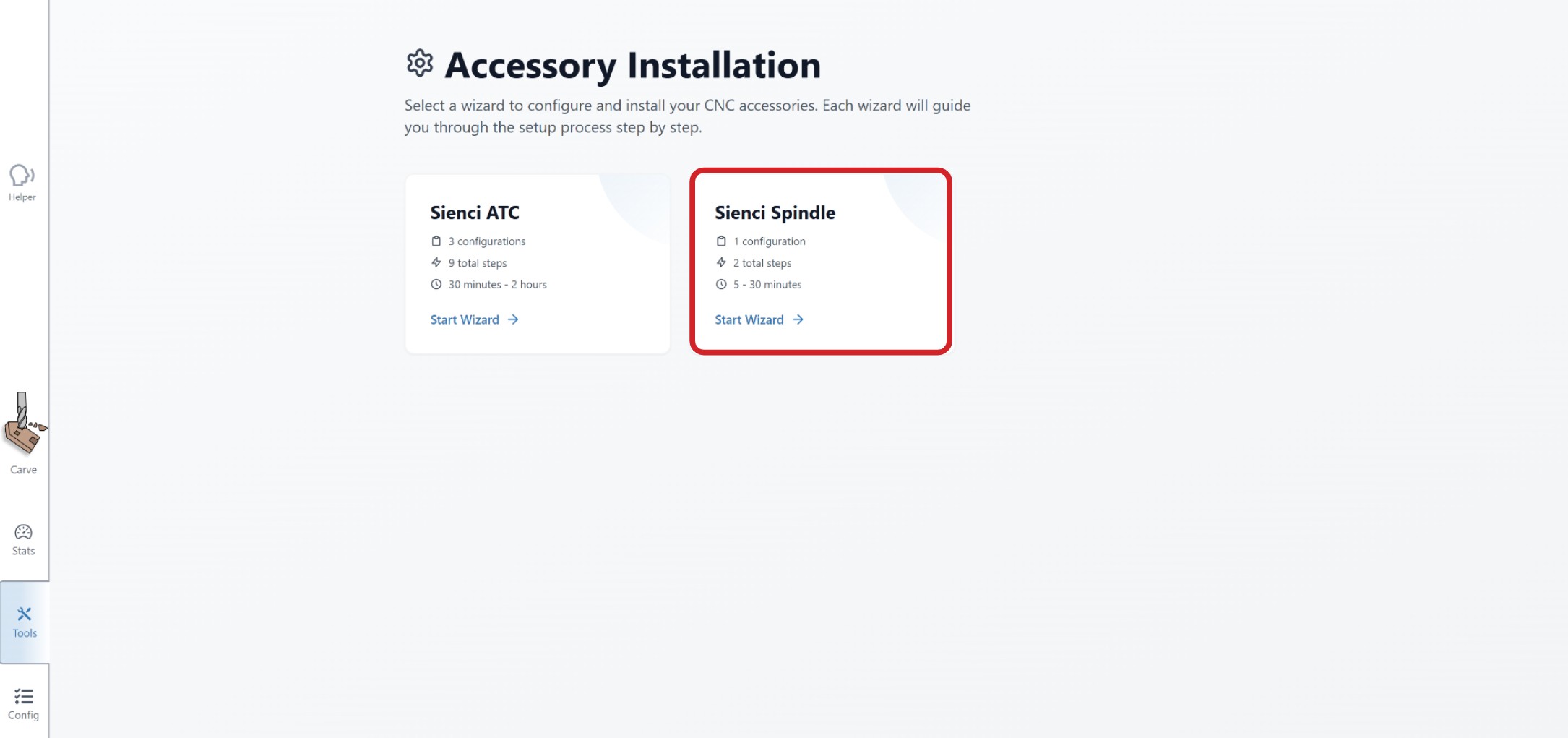This screenshot has width=1568, height=738.
Task: Select the Sienci Spindle card title
Action: 775,213
